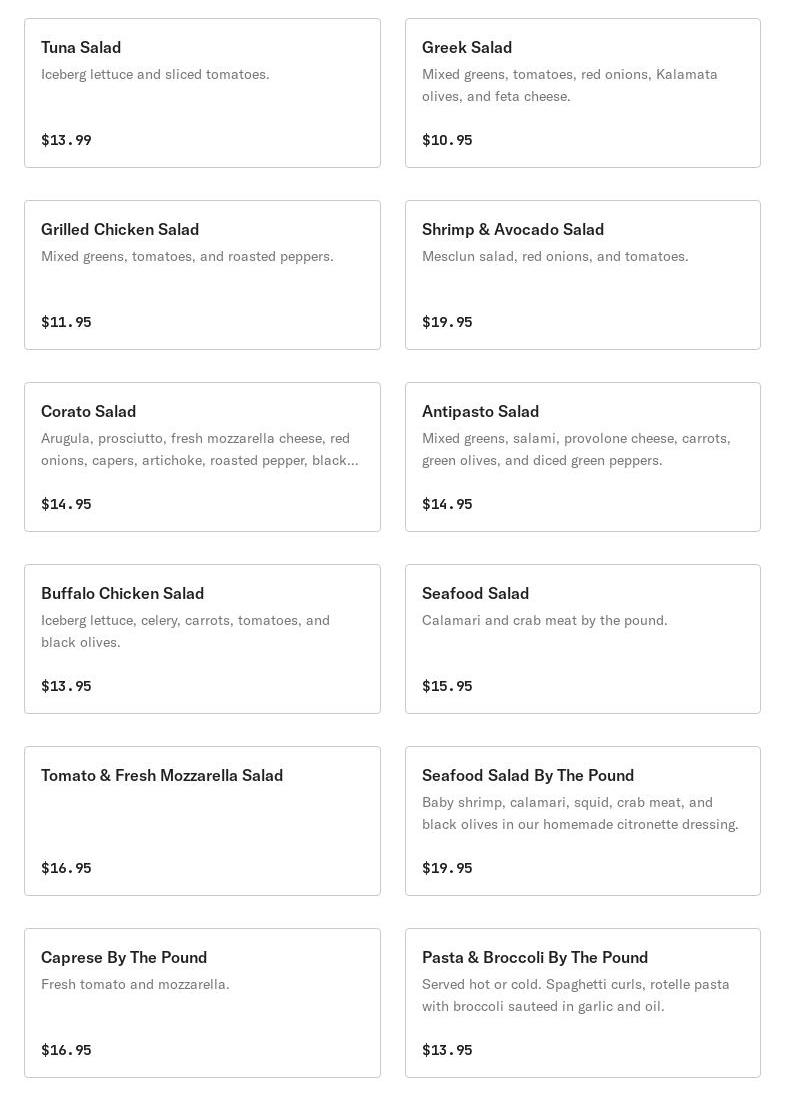Open the Tuna Salad menu item
This screenshot has height=1099, width=785.
coord(203,93)
